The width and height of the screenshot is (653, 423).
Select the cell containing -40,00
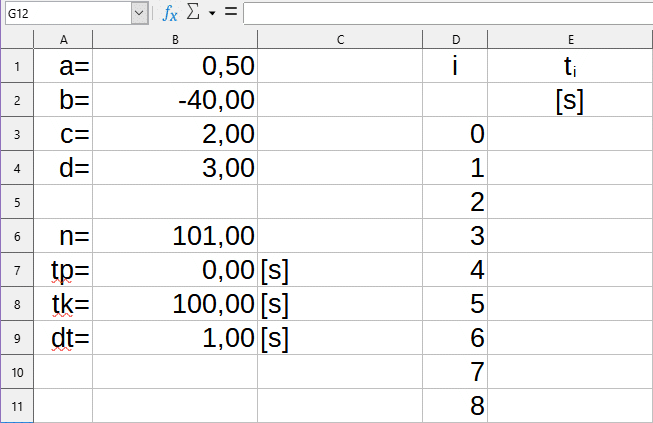(175, 101)
